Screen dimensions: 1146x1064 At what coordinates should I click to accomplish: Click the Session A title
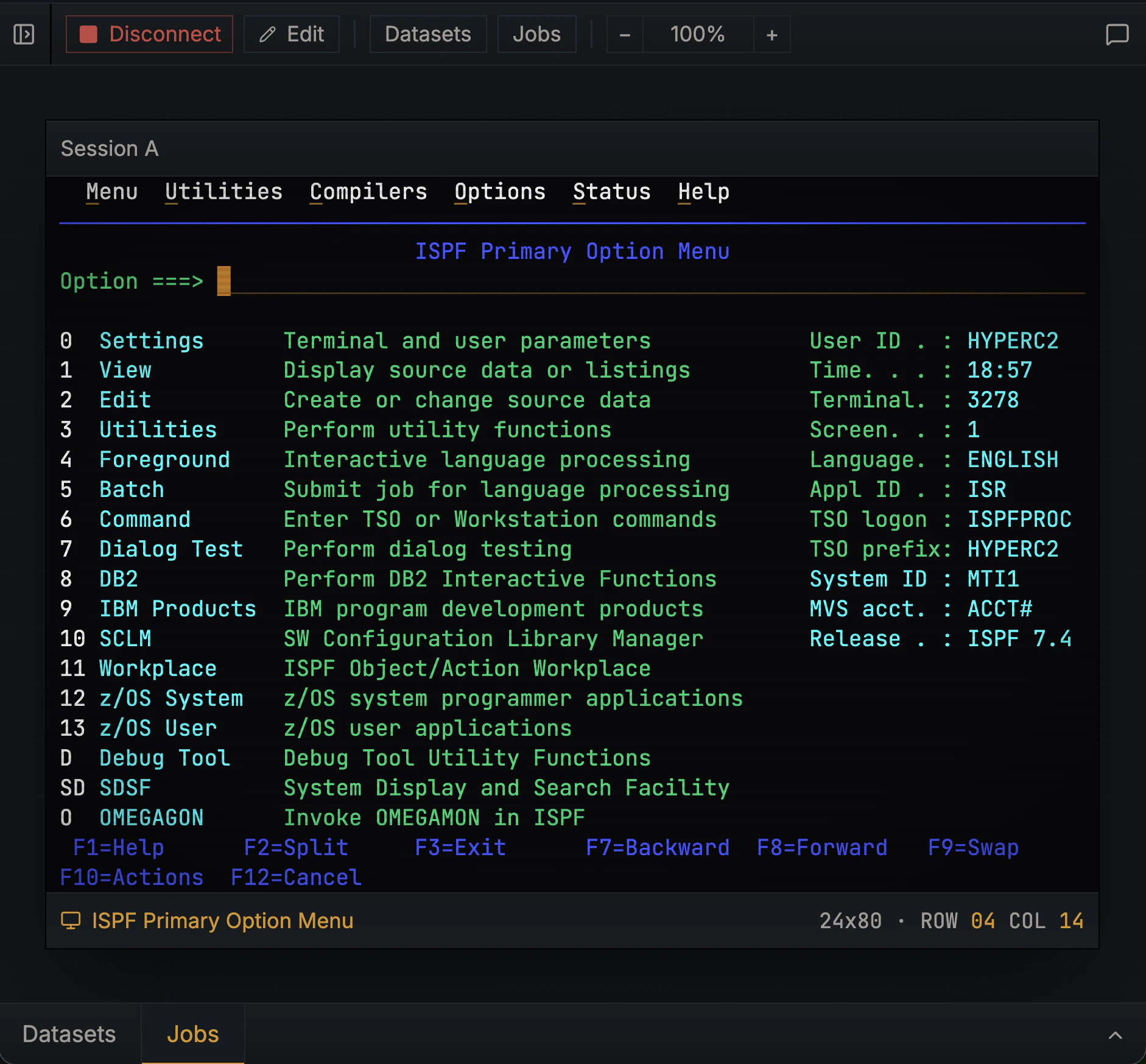pyautogui.click(x=110, y=149)
